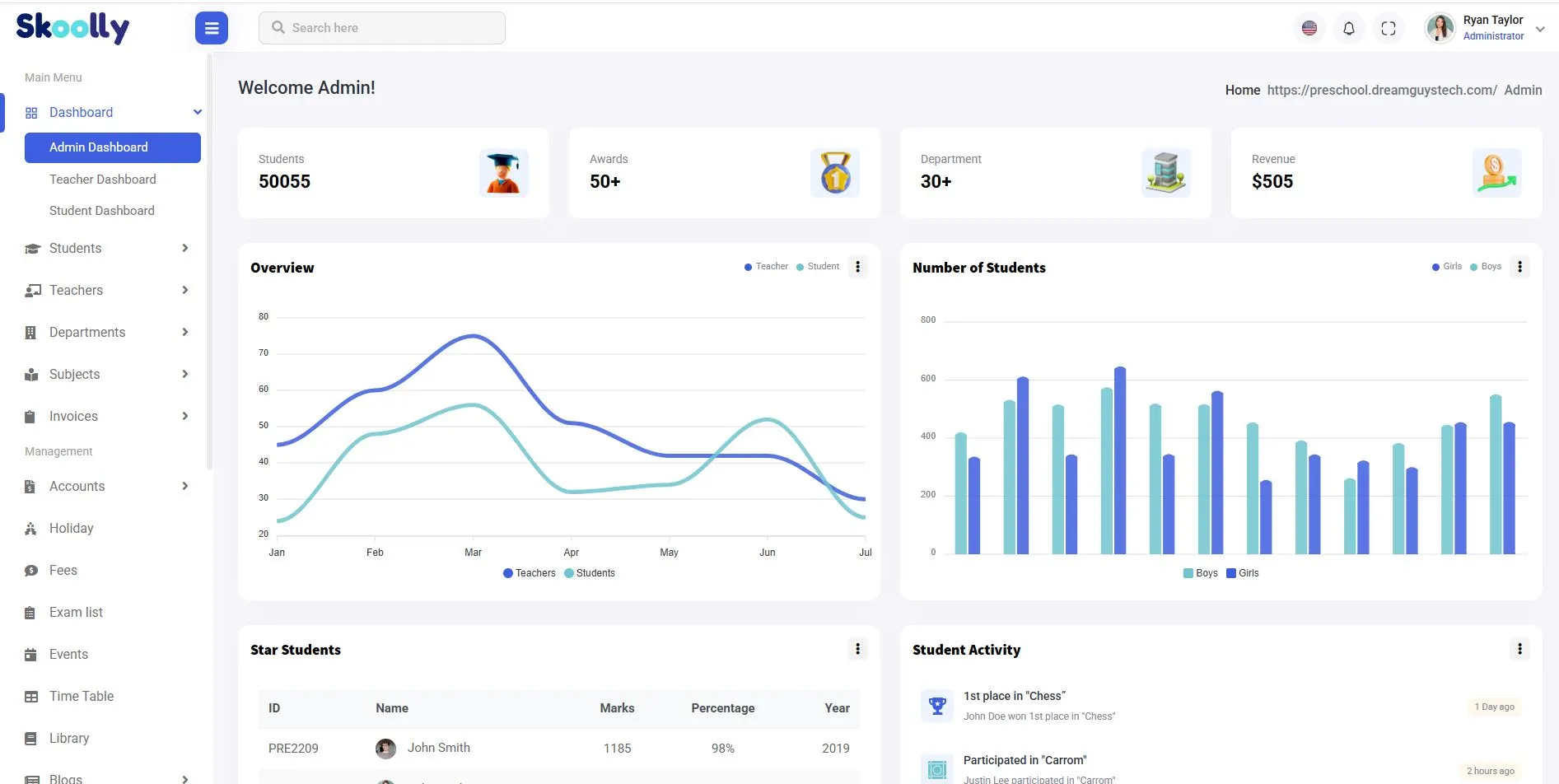This screenshot has height=784, width=1559.
Task: Open the language flag selector
Action: click(1309, 28)
